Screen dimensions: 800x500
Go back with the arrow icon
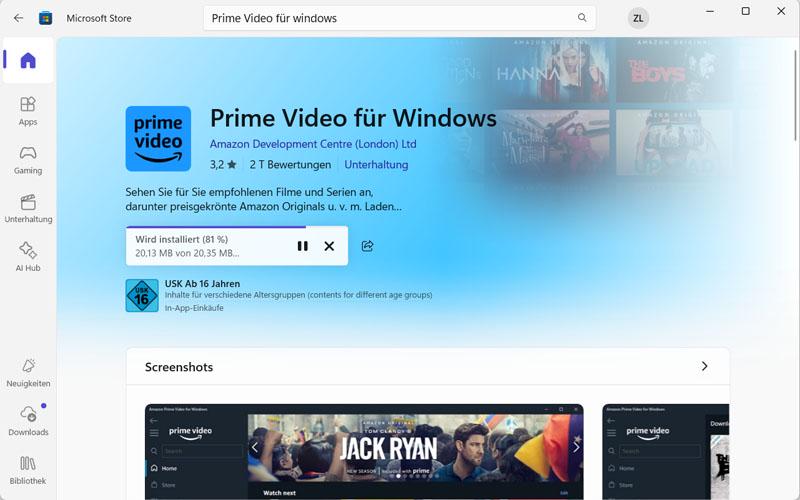(18, 18)
